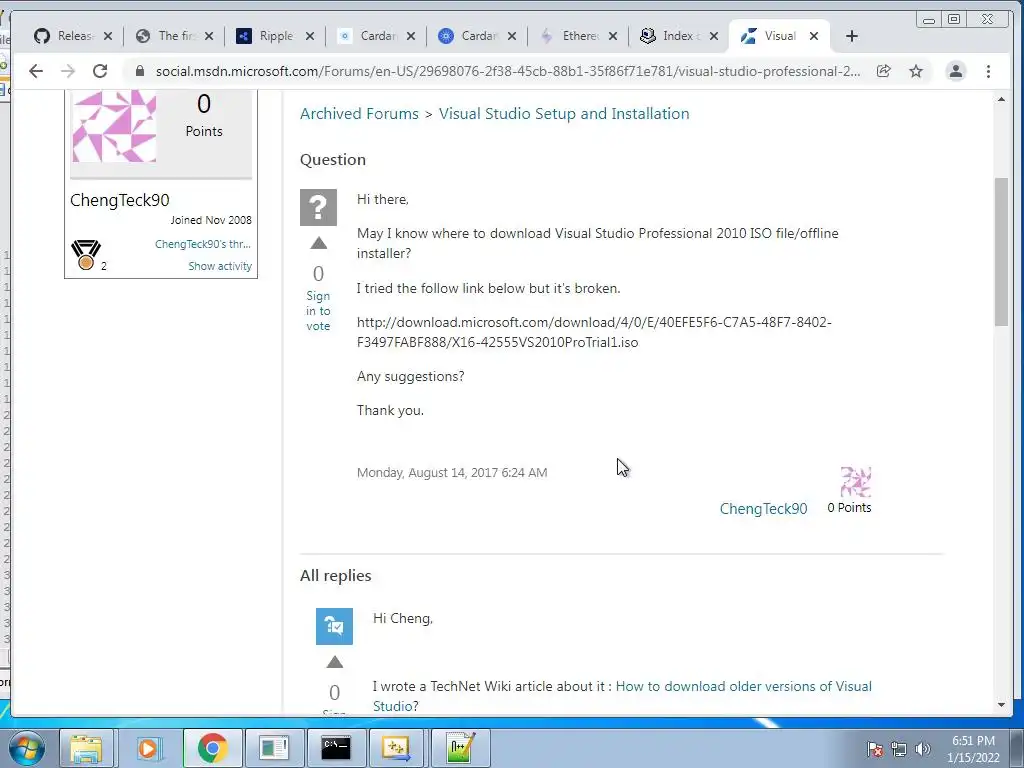The image size is (1024, 768).
Task: Click the 'ChengTeck90' name in user card
Action: pos(120,200)
